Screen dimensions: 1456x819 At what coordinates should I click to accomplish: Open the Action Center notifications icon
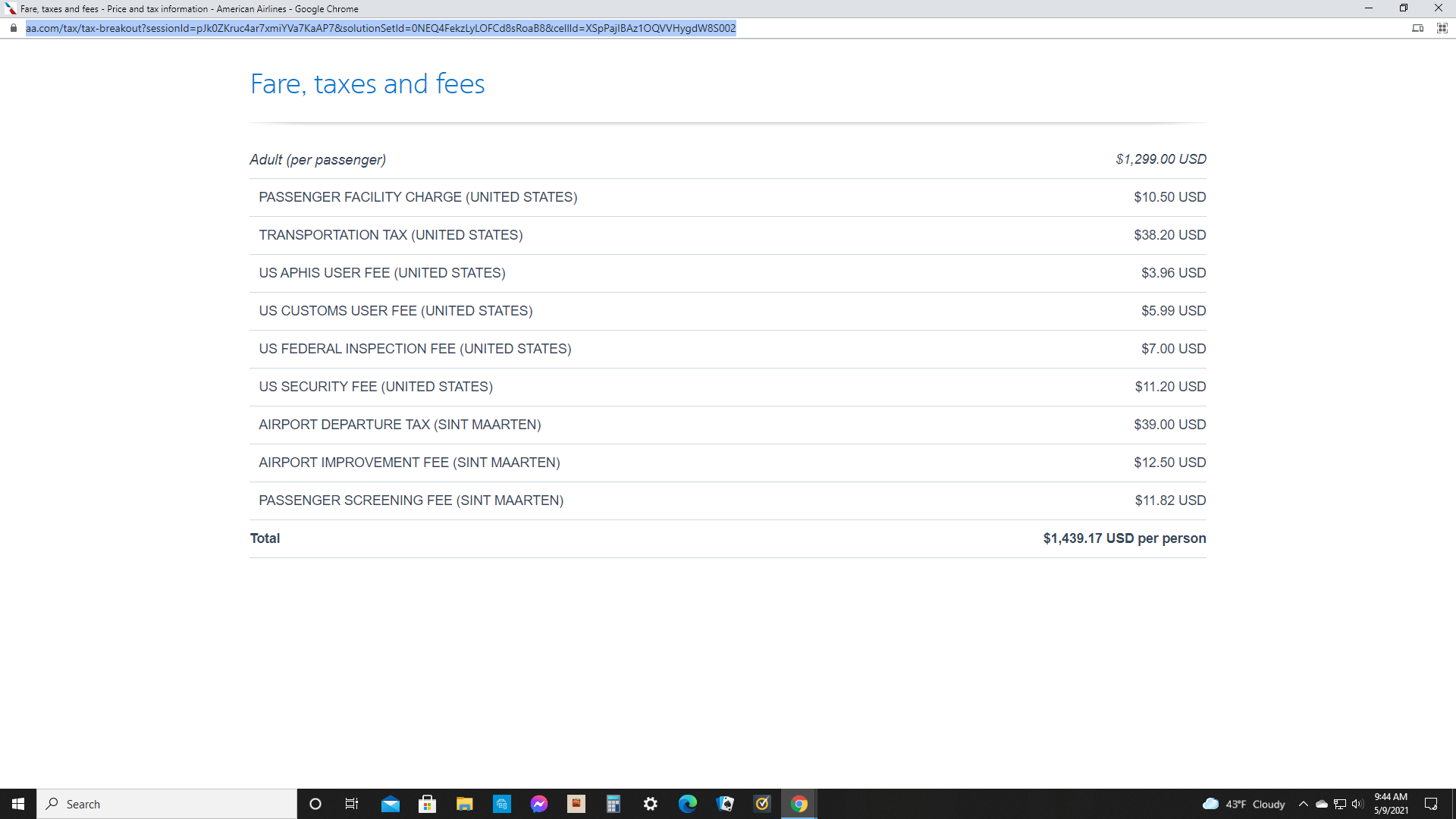(1431, 804)
